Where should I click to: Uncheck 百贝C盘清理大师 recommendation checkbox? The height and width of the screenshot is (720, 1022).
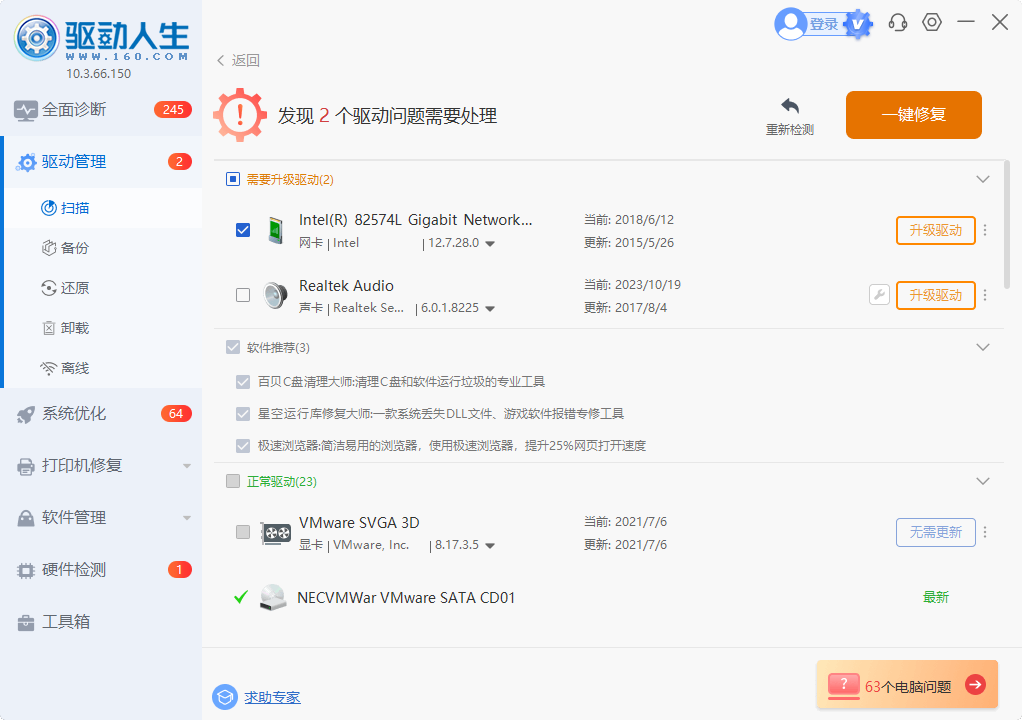243,382
